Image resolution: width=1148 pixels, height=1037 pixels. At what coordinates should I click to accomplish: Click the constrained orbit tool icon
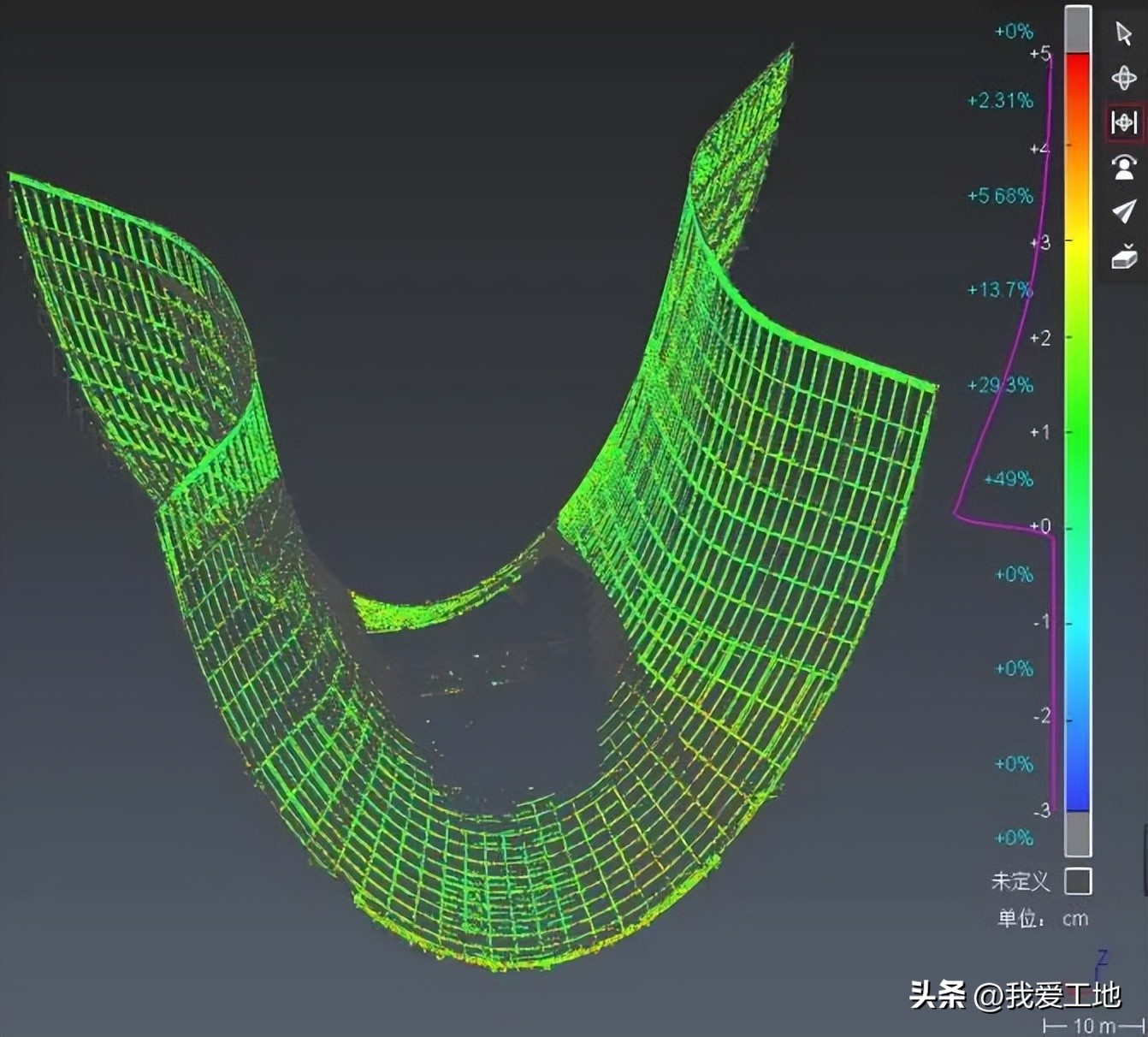(x=1123, y=122)
